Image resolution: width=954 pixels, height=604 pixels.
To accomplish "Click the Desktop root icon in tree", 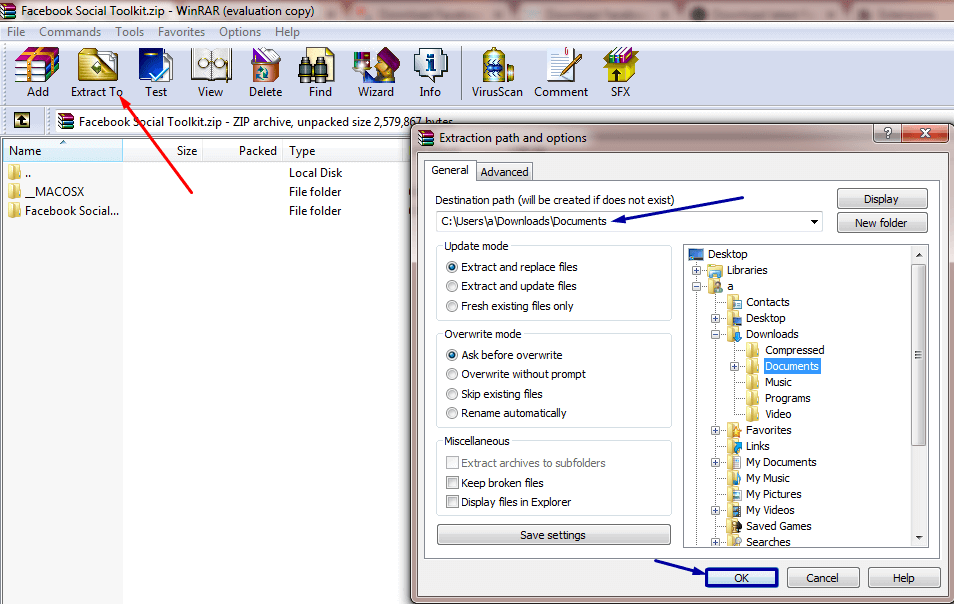I will (696, 254).
